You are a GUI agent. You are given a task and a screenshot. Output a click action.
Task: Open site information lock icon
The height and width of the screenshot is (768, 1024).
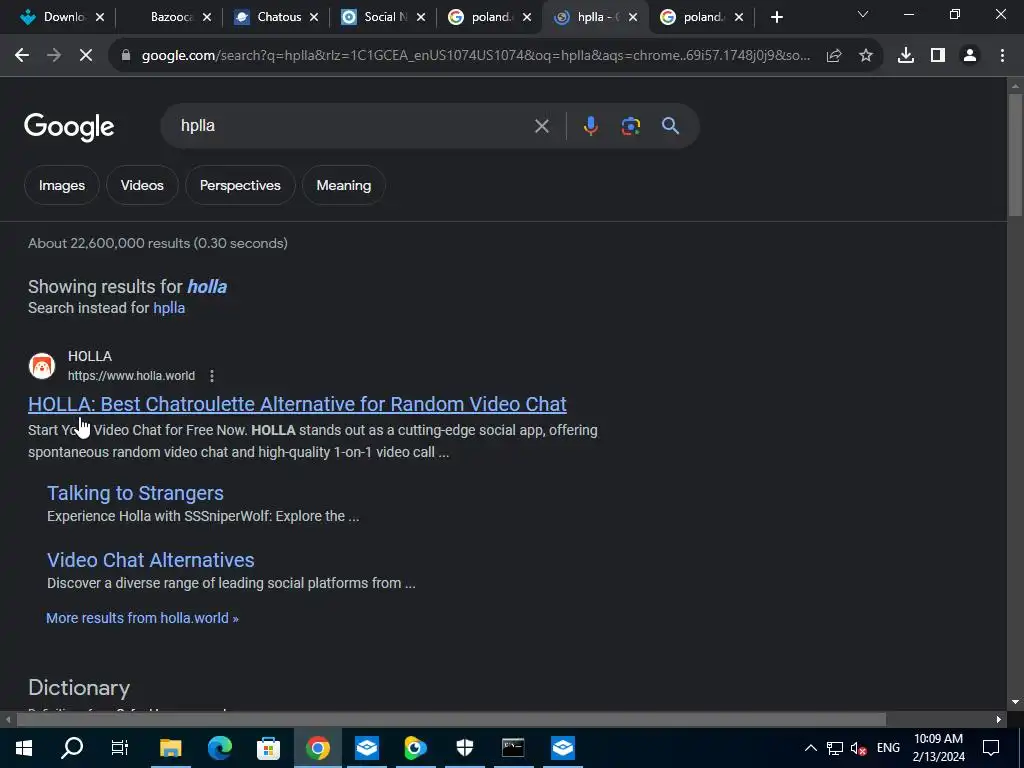(x=126, y=56)
